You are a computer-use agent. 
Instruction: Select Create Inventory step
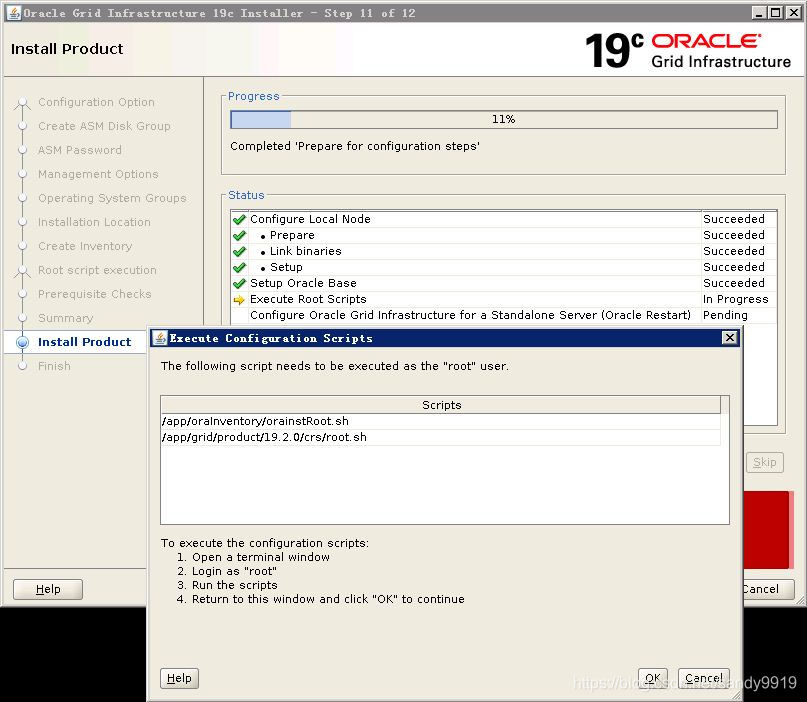(85, 246)
